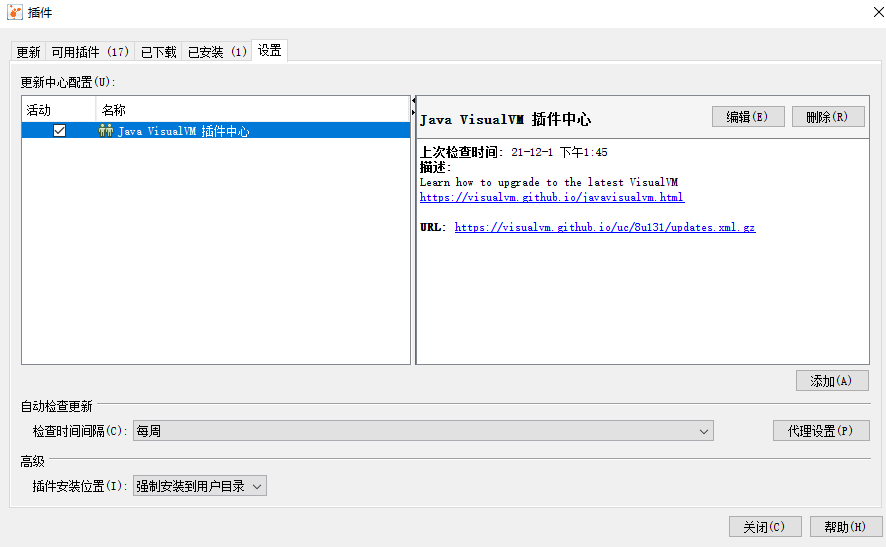Click the 名称 column header
This screenshot has height=547, width=886.
253,110
